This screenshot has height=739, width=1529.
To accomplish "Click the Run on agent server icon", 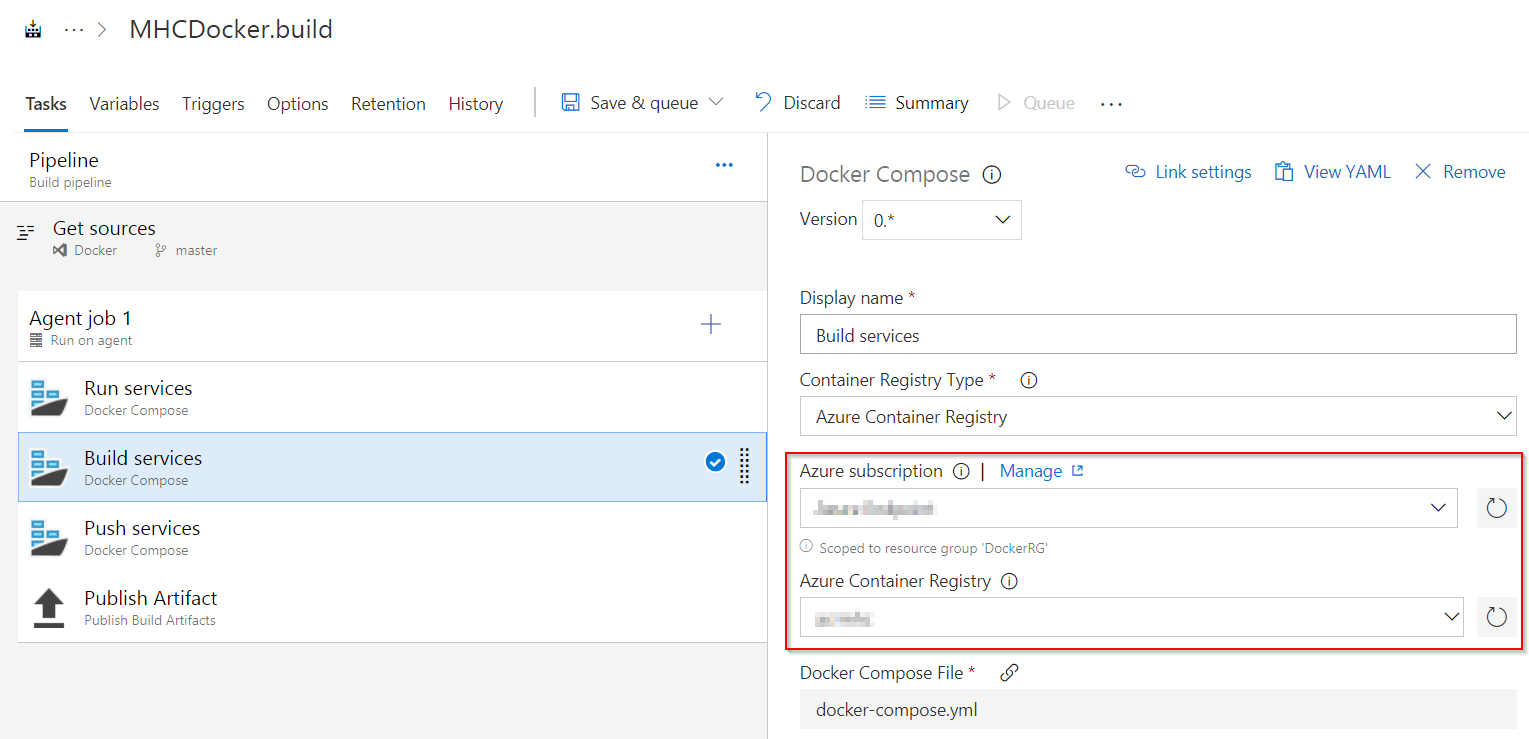I will [36, 340].
